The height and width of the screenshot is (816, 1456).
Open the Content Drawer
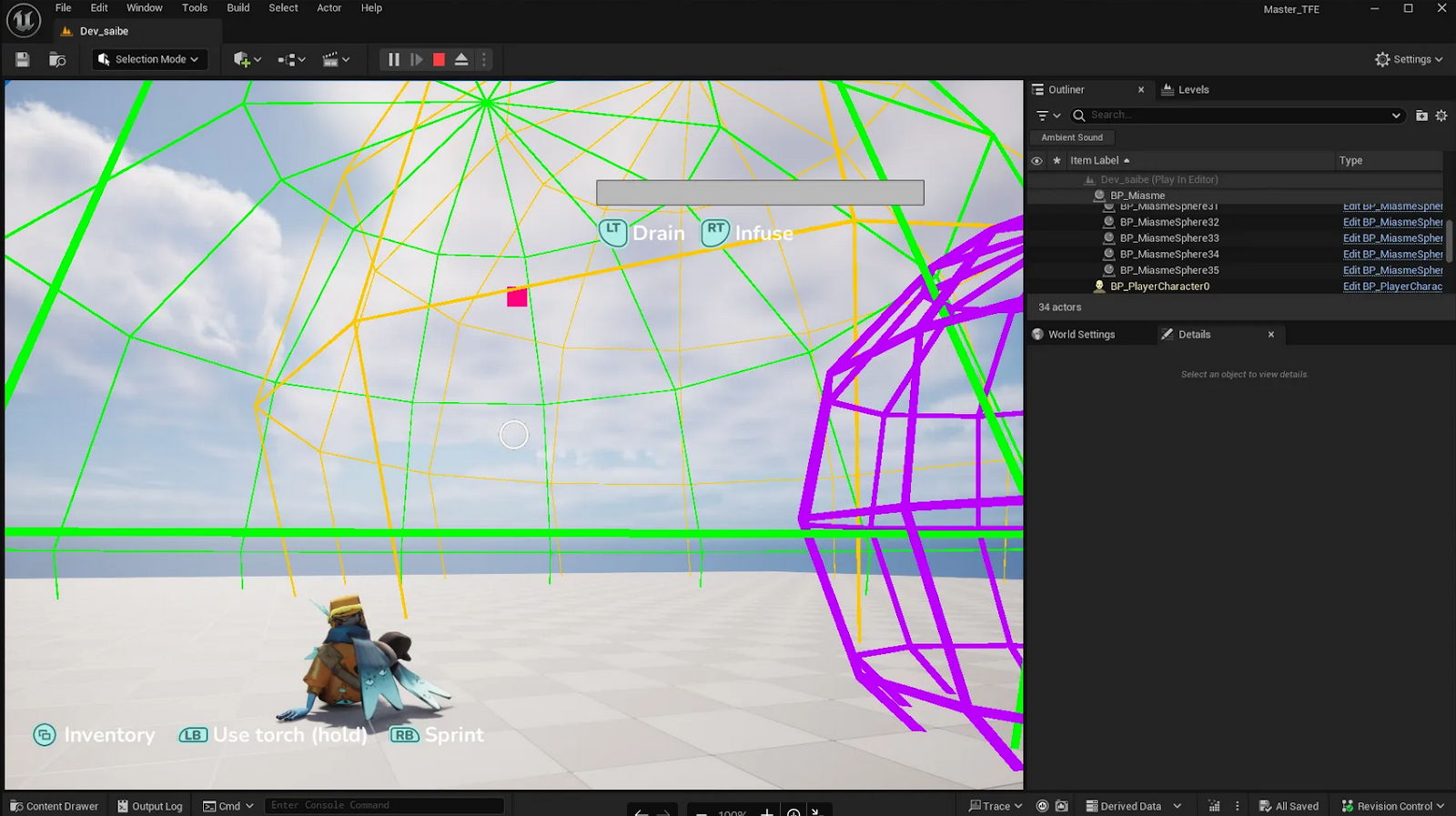point(55,806)
